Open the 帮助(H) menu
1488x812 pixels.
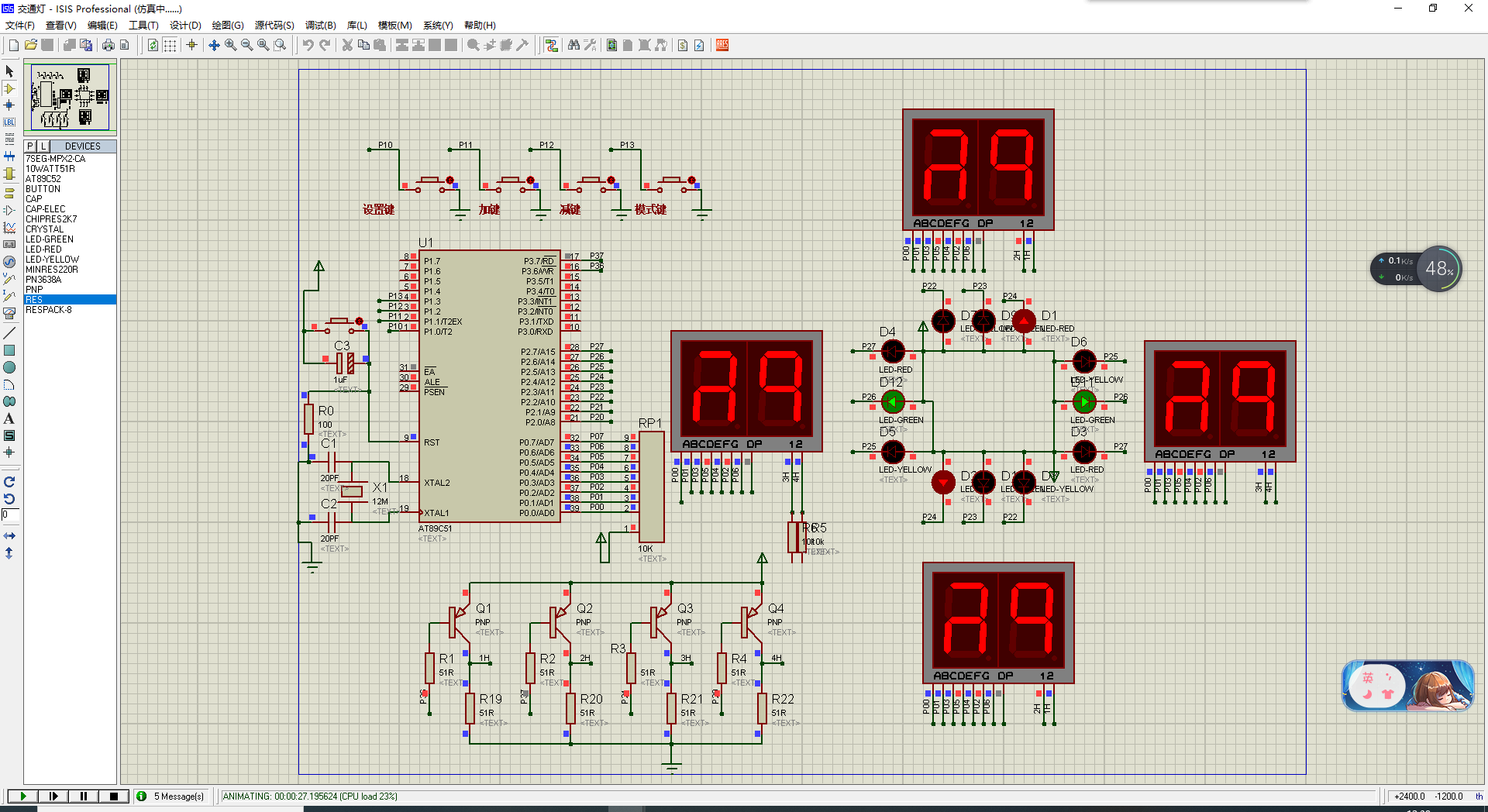click(480, 26)
